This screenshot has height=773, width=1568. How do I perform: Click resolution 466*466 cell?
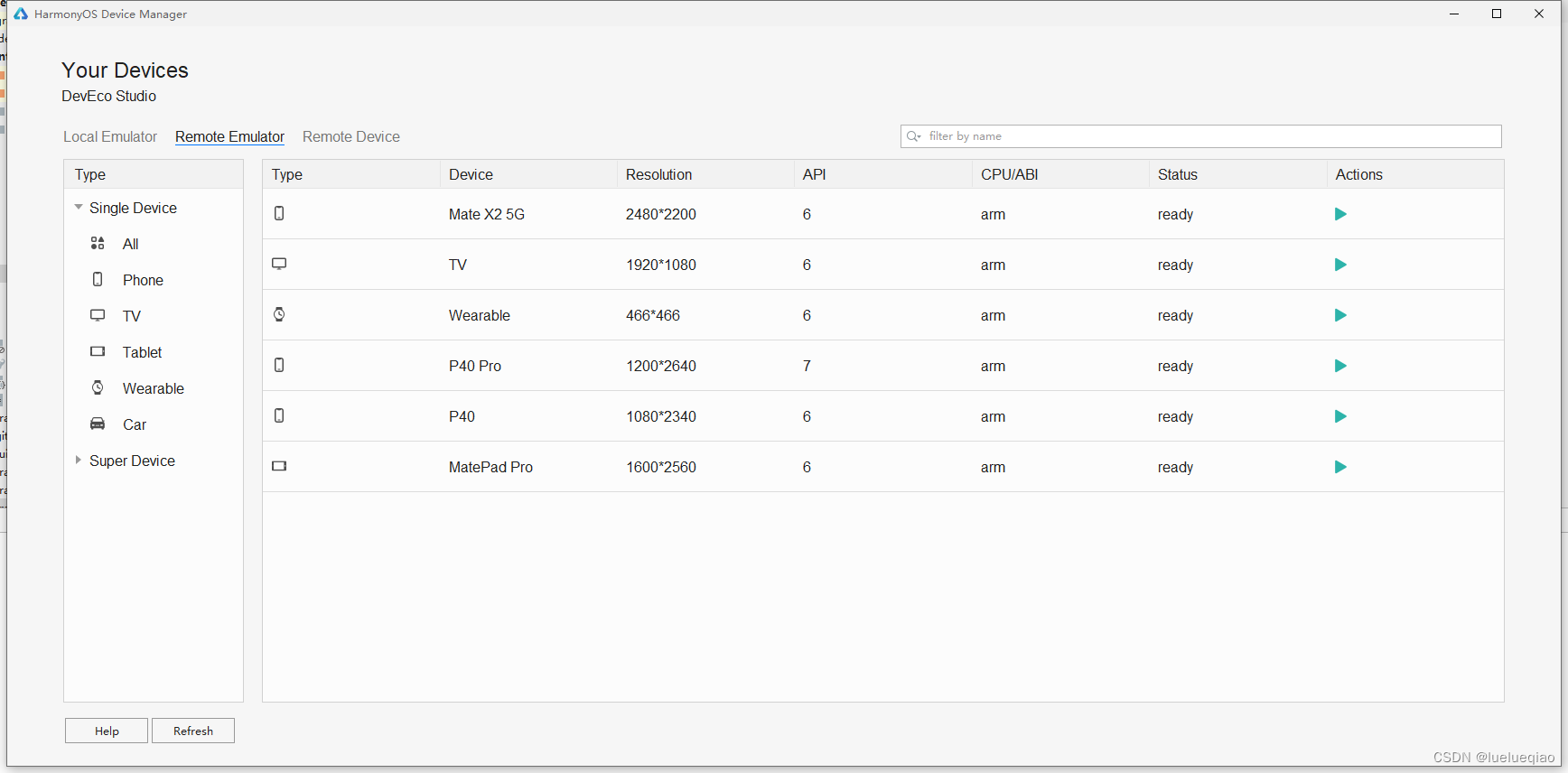[653, 315]
